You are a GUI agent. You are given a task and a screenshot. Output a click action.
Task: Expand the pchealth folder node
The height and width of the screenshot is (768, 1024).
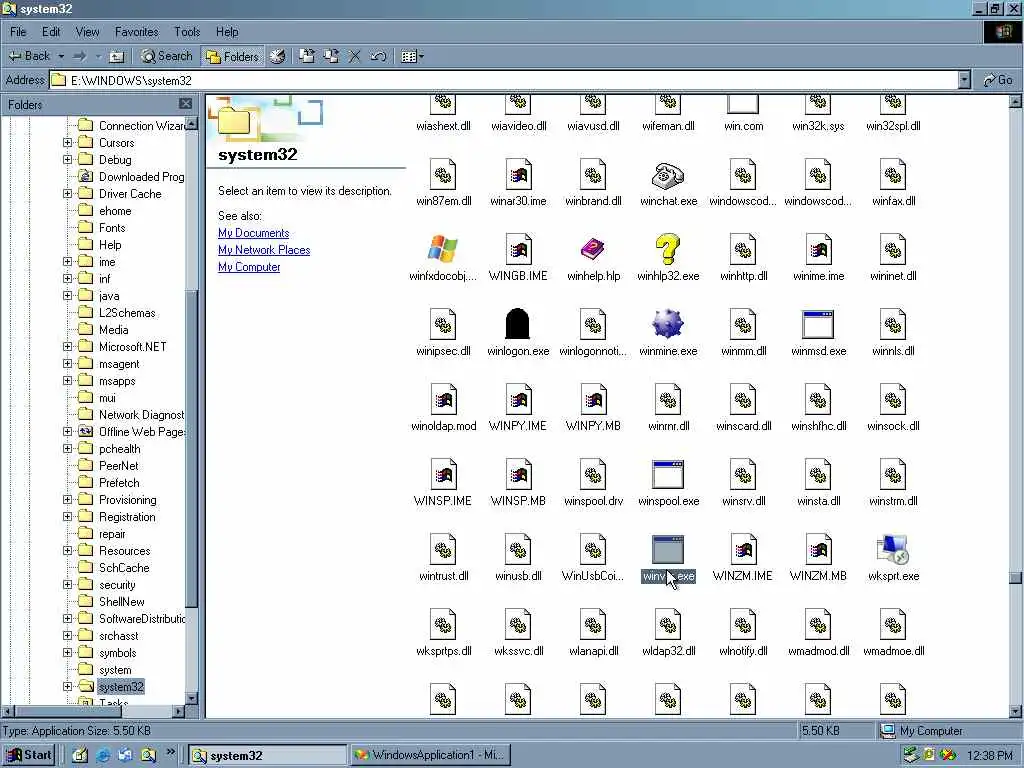click(x=67, y=449)
